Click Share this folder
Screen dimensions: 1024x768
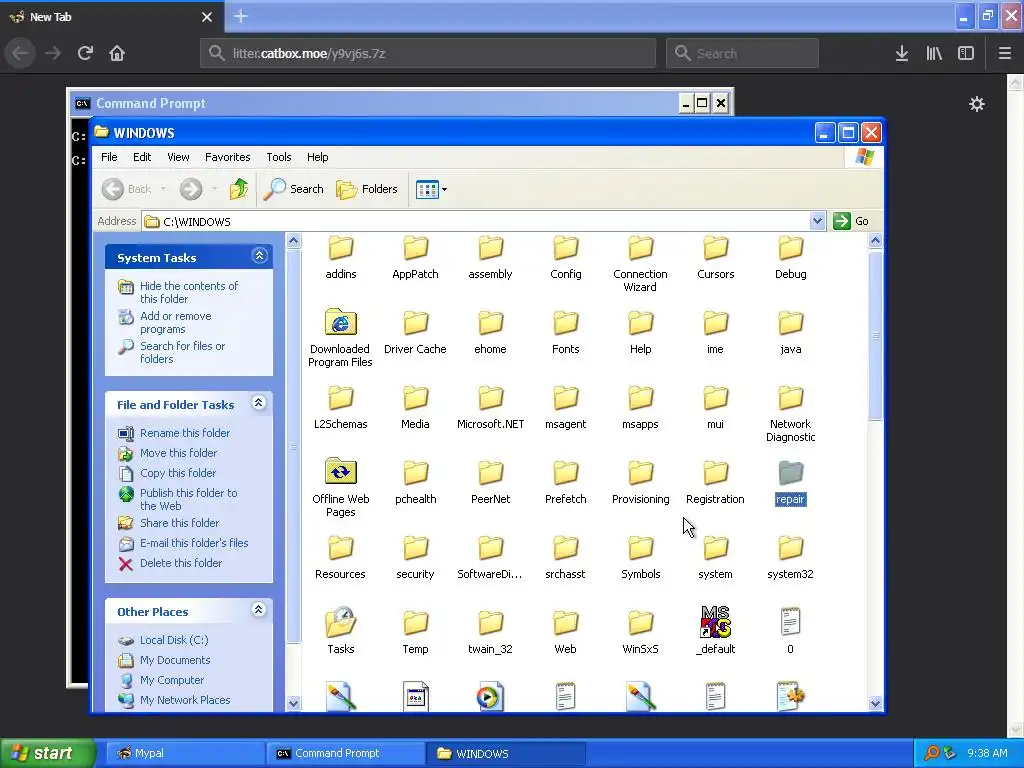[179, 523]
